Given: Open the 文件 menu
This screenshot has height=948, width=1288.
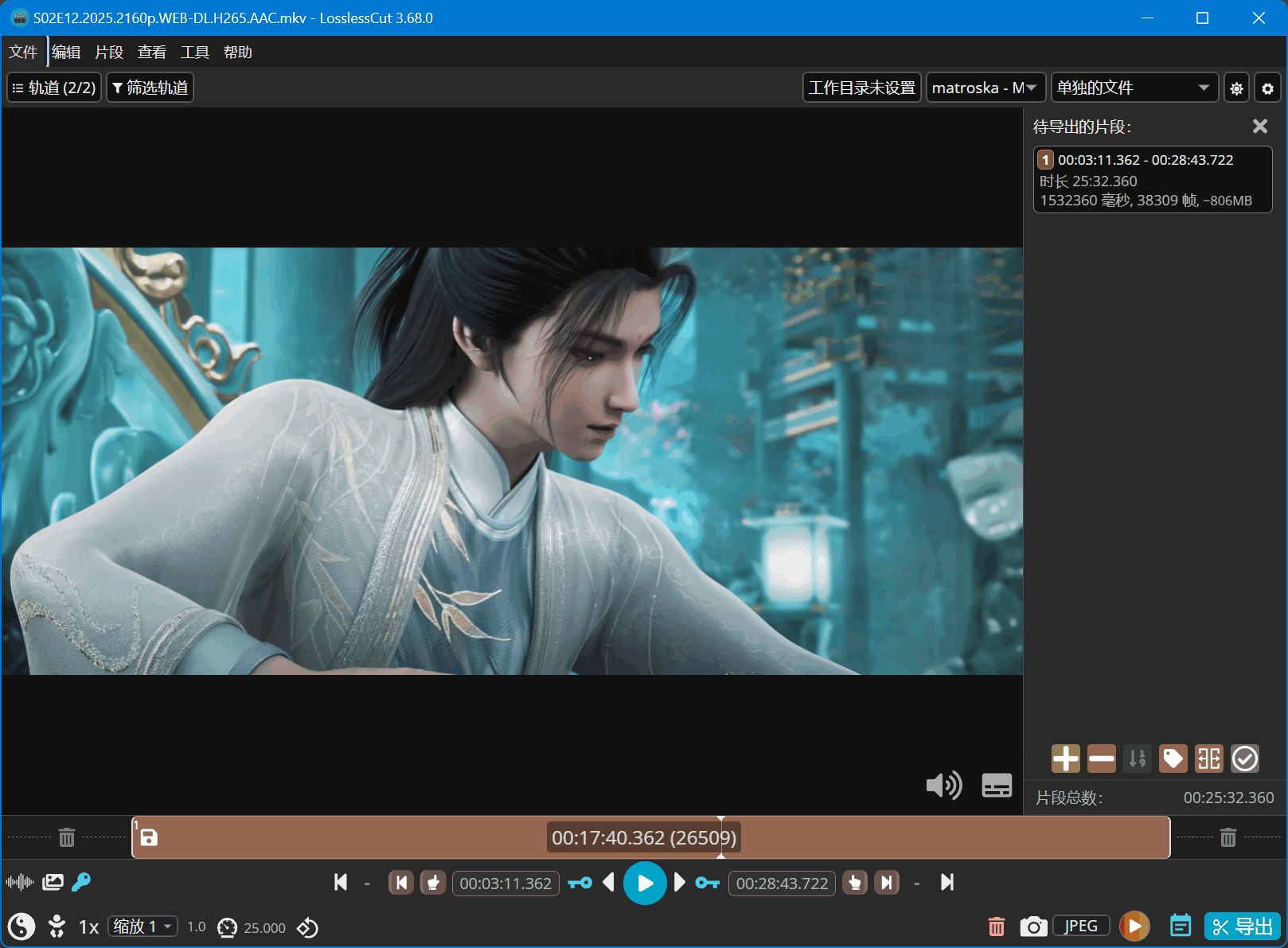Looking at the screenshot, I should [x=23, y=53].
